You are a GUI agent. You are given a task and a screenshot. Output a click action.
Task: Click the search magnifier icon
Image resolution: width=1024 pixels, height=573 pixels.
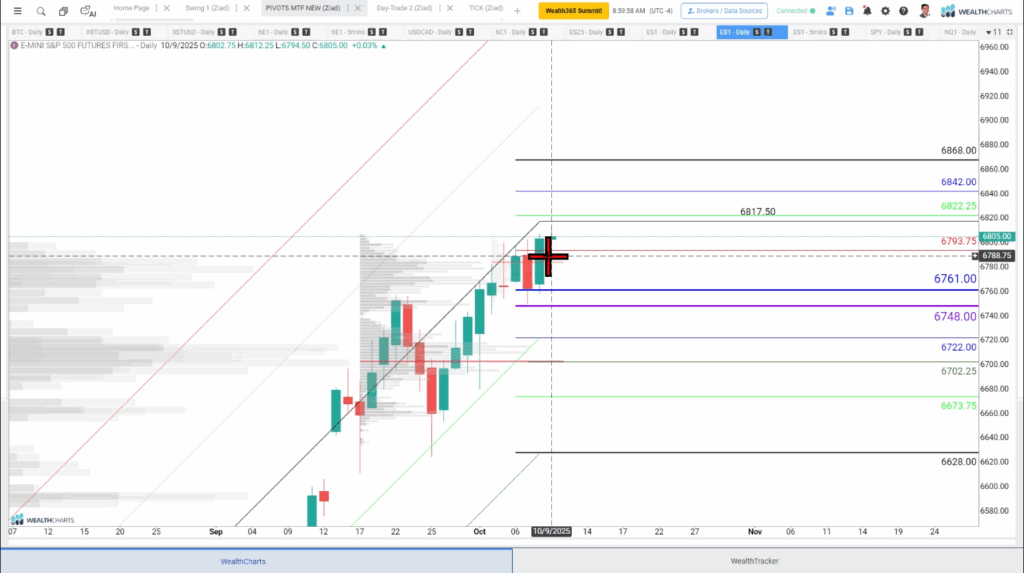point(41,11)
